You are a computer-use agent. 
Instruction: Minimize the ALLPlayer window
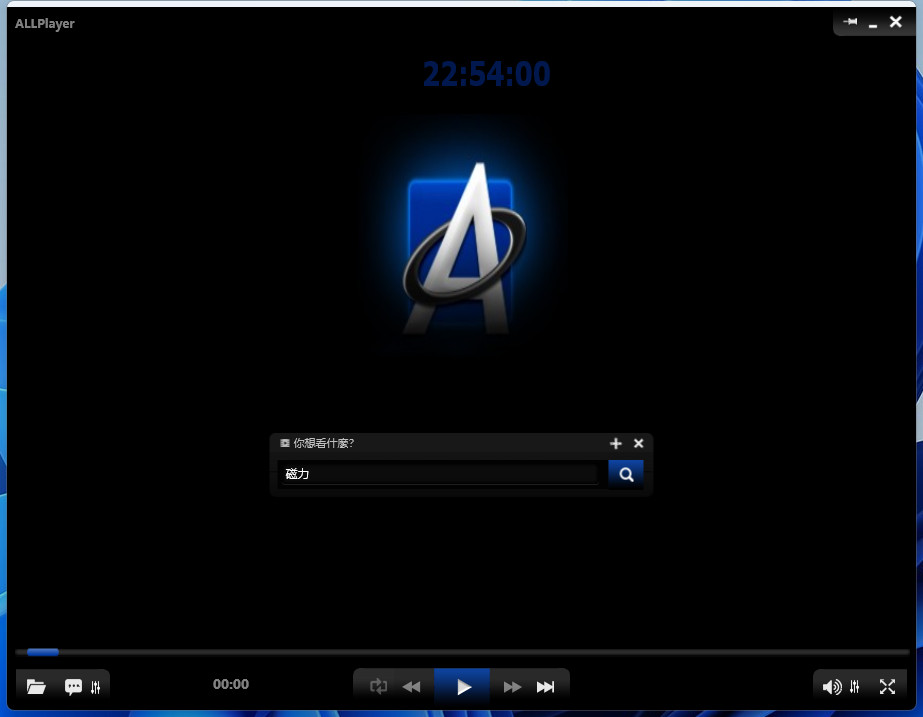[873, 24]
